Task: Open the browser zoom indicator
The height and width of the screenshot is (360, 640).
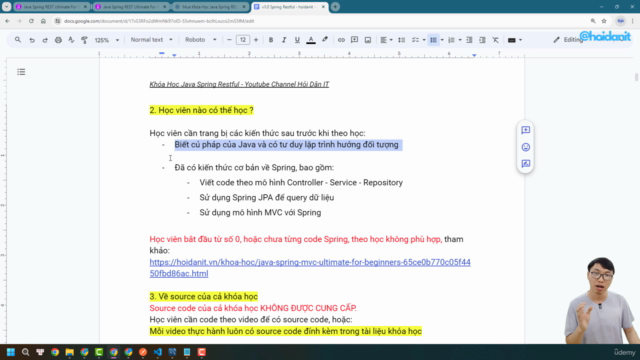Action: point(593,21)
